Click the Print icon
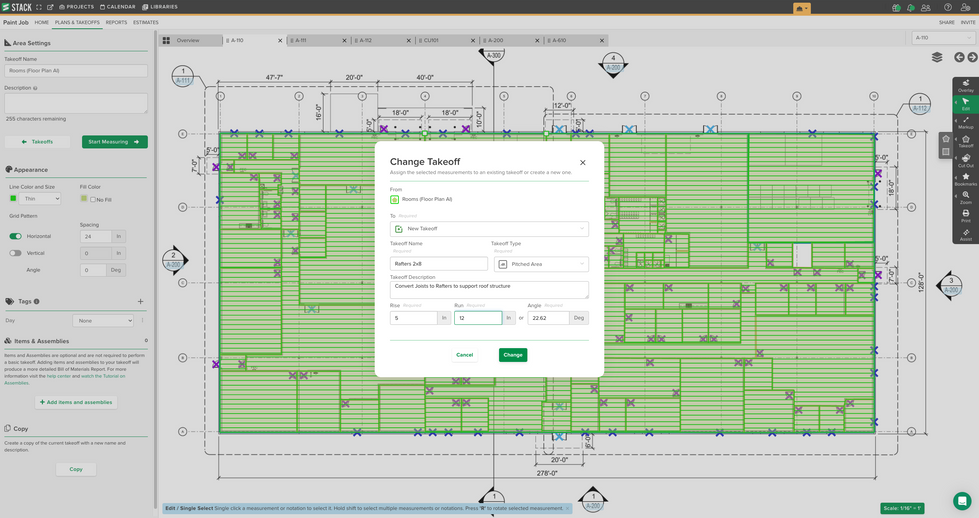The height and width of the screenshot is (518, 979). (x=965, y=215)
